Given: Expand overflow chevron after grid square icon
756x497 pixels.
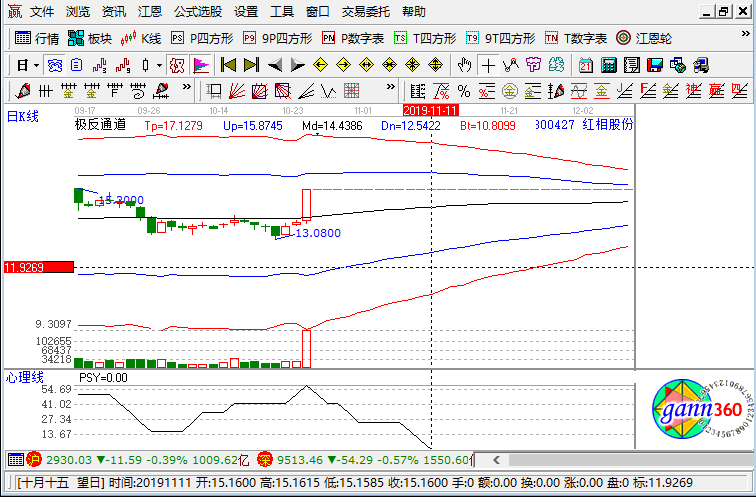Looking at the screenshot, I should [x=391, y=87].
